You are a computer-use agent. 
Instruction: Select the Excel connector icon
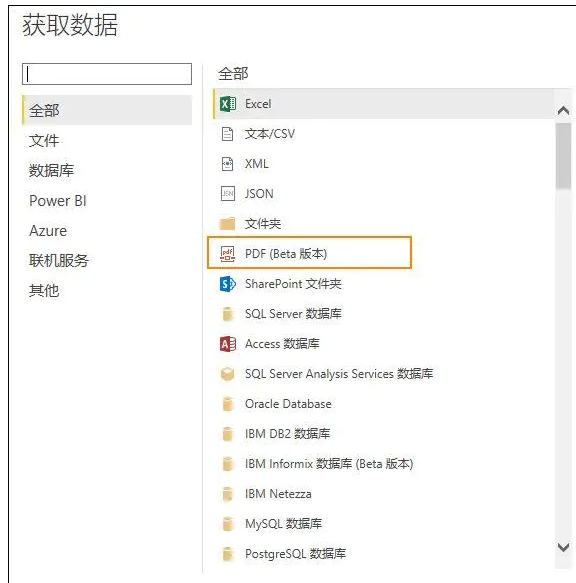[228, 104]
